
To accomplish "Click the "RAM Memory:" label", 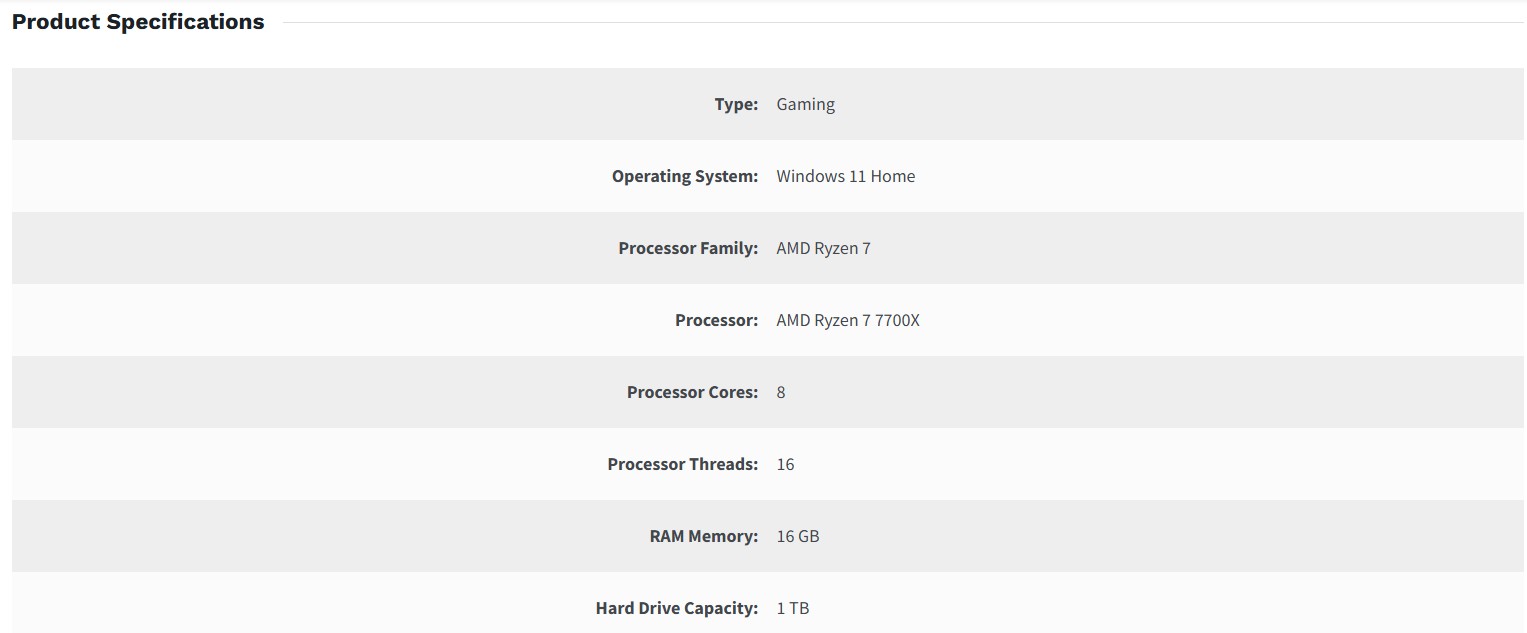I will tap(703, 536).
